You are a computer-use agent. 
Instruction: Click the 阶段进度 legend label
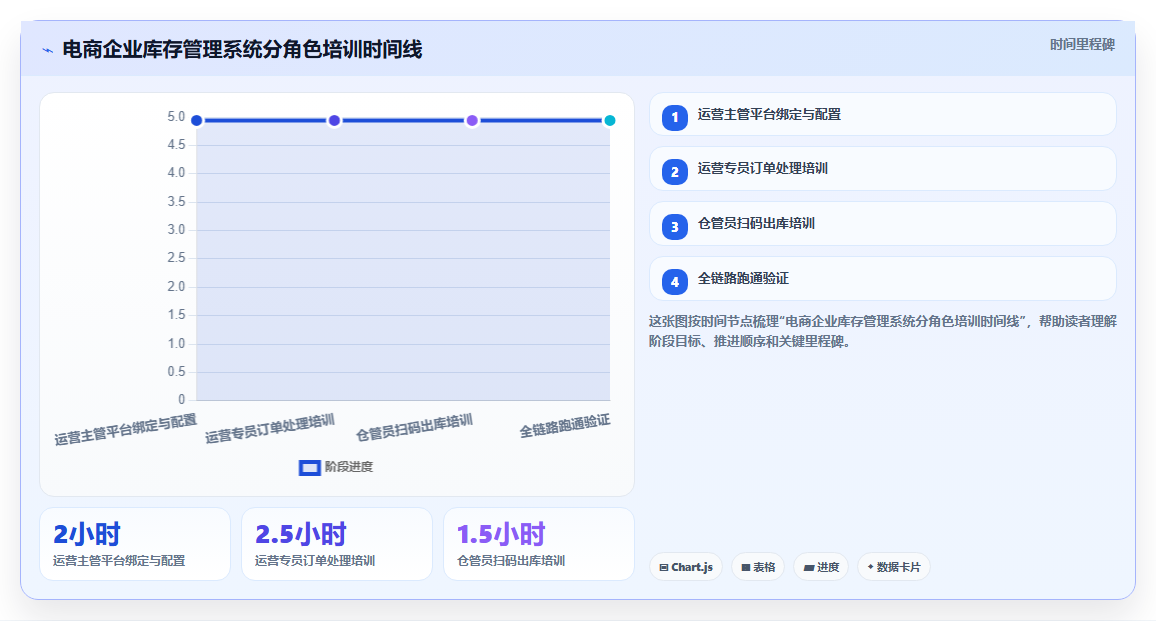349,467
